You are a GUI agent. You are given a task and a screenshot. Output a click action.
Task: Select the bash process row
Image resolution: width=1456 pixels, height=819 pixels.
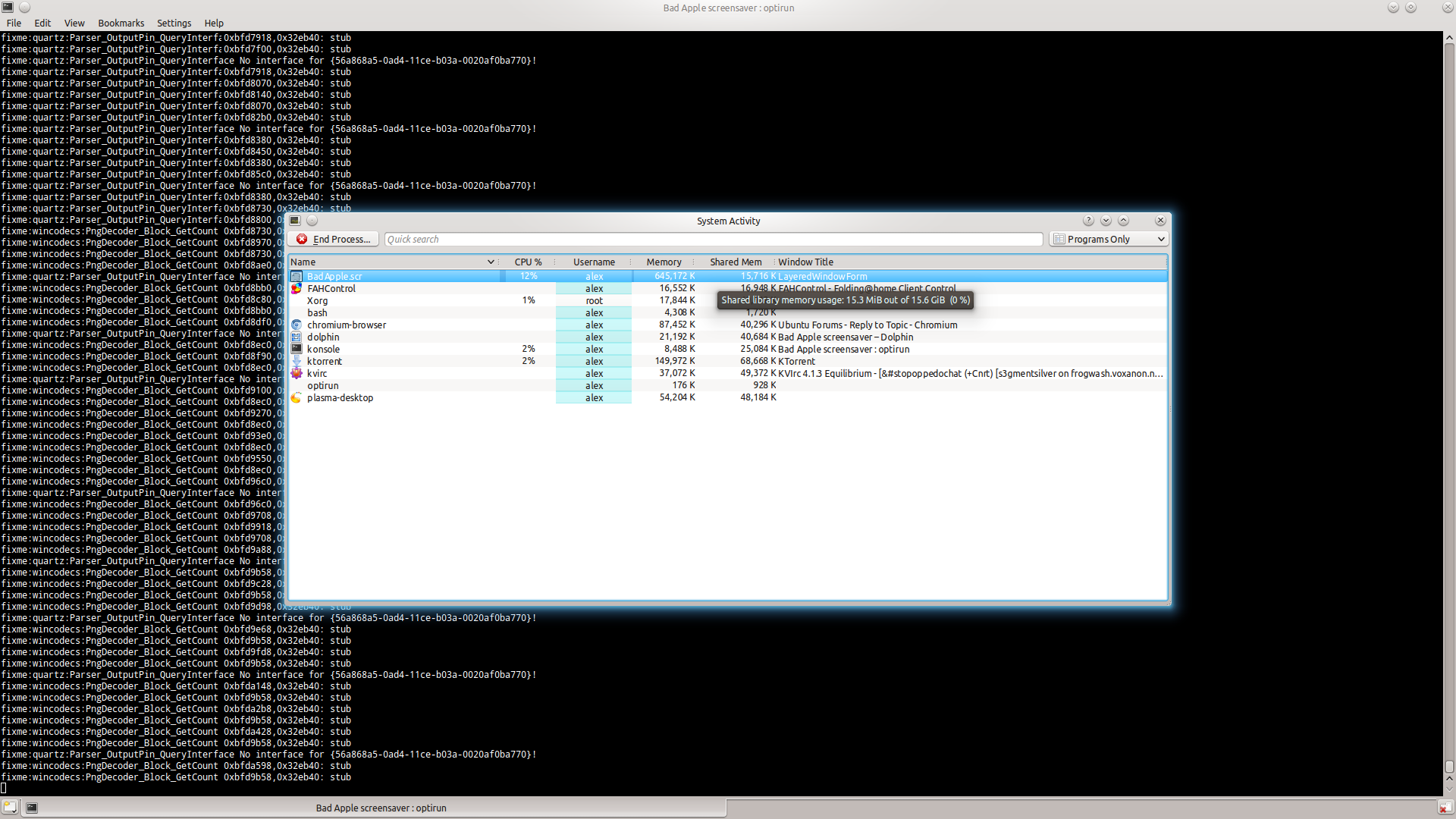(728, 313)
